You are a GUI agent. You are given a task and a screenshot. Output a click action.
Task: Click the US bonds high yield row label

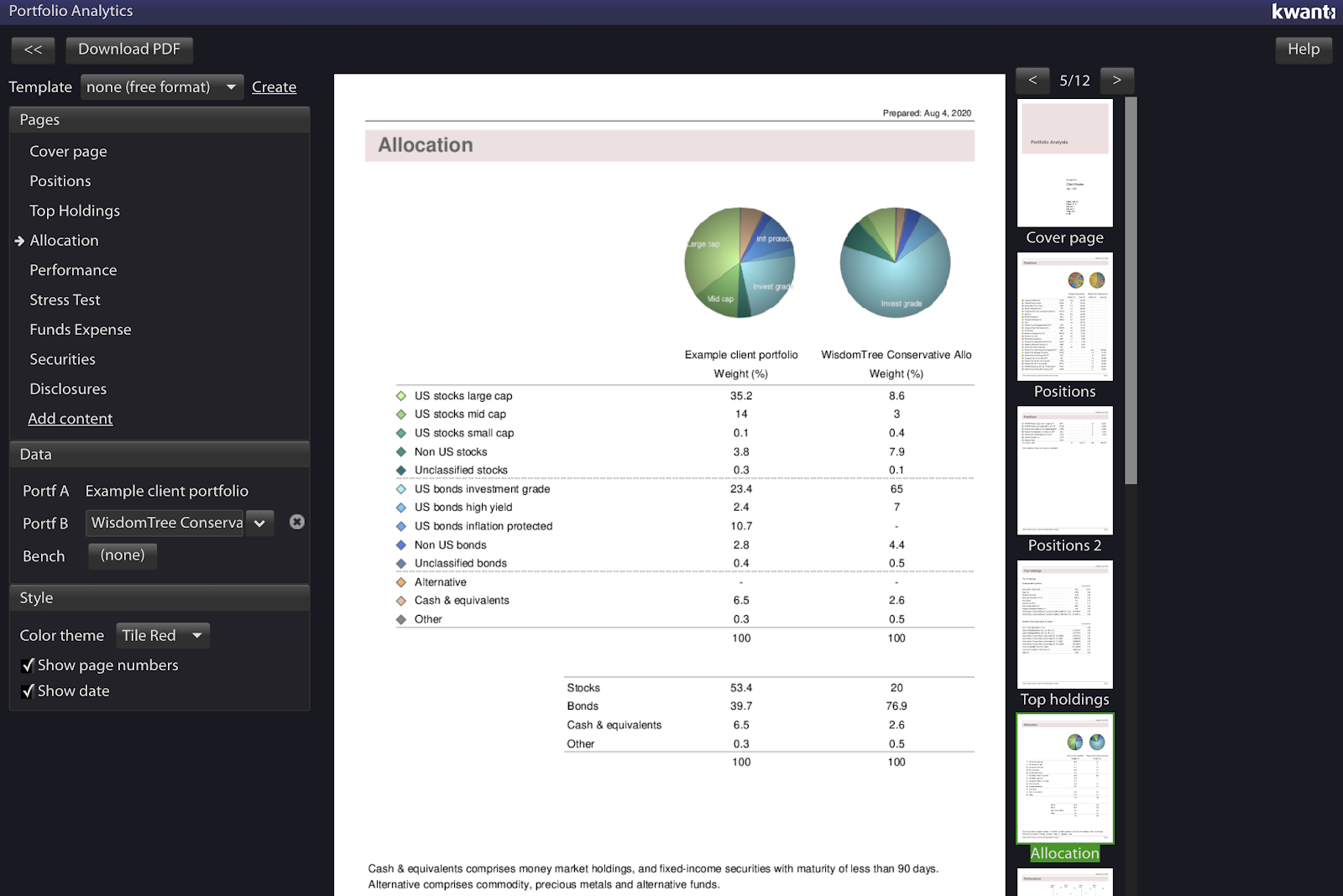[463, 508]
